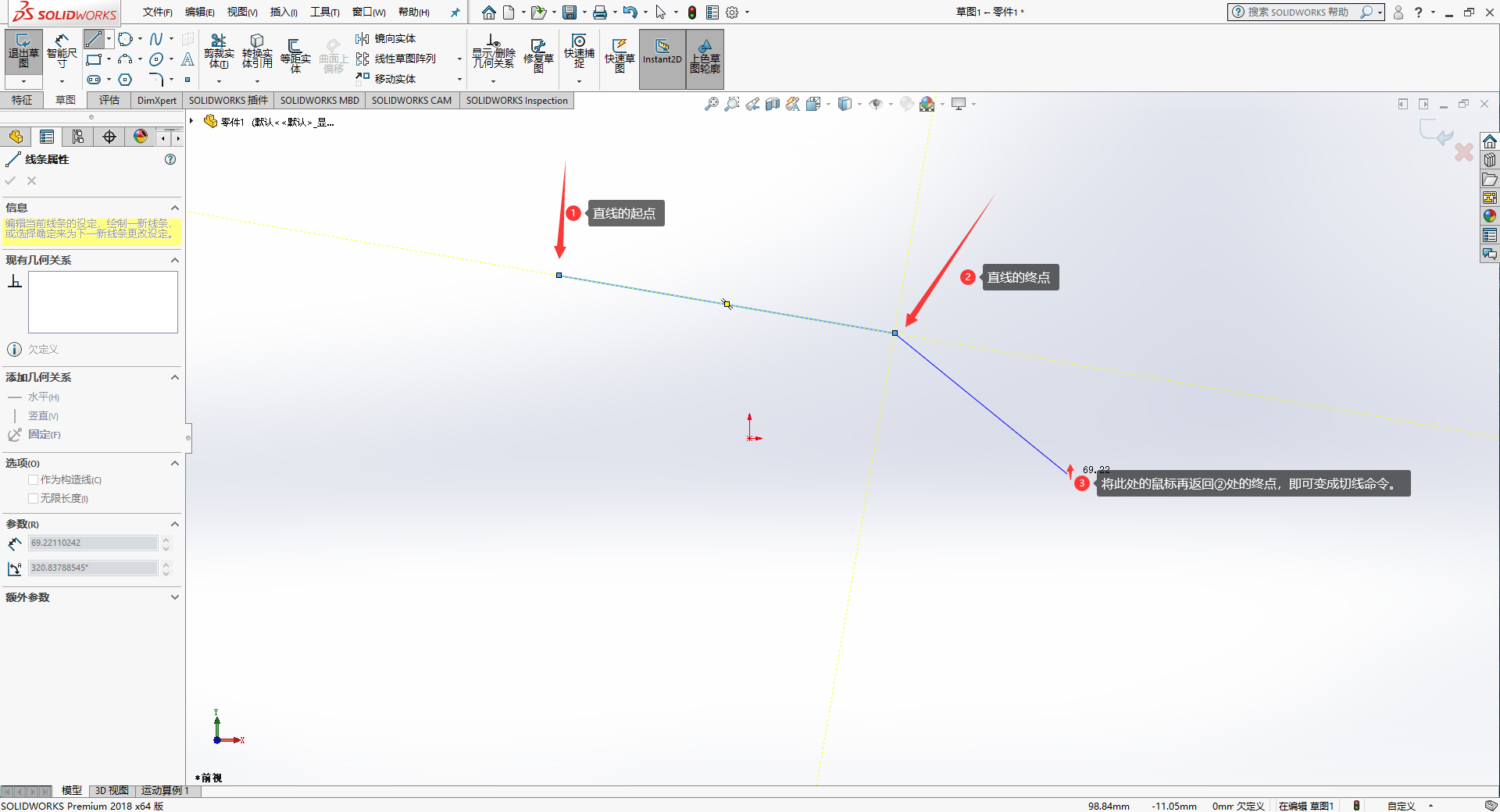1500x812 pixels.
Task: Click Repair Sketch (修复草图) icon
Action: tap(538, 55)
